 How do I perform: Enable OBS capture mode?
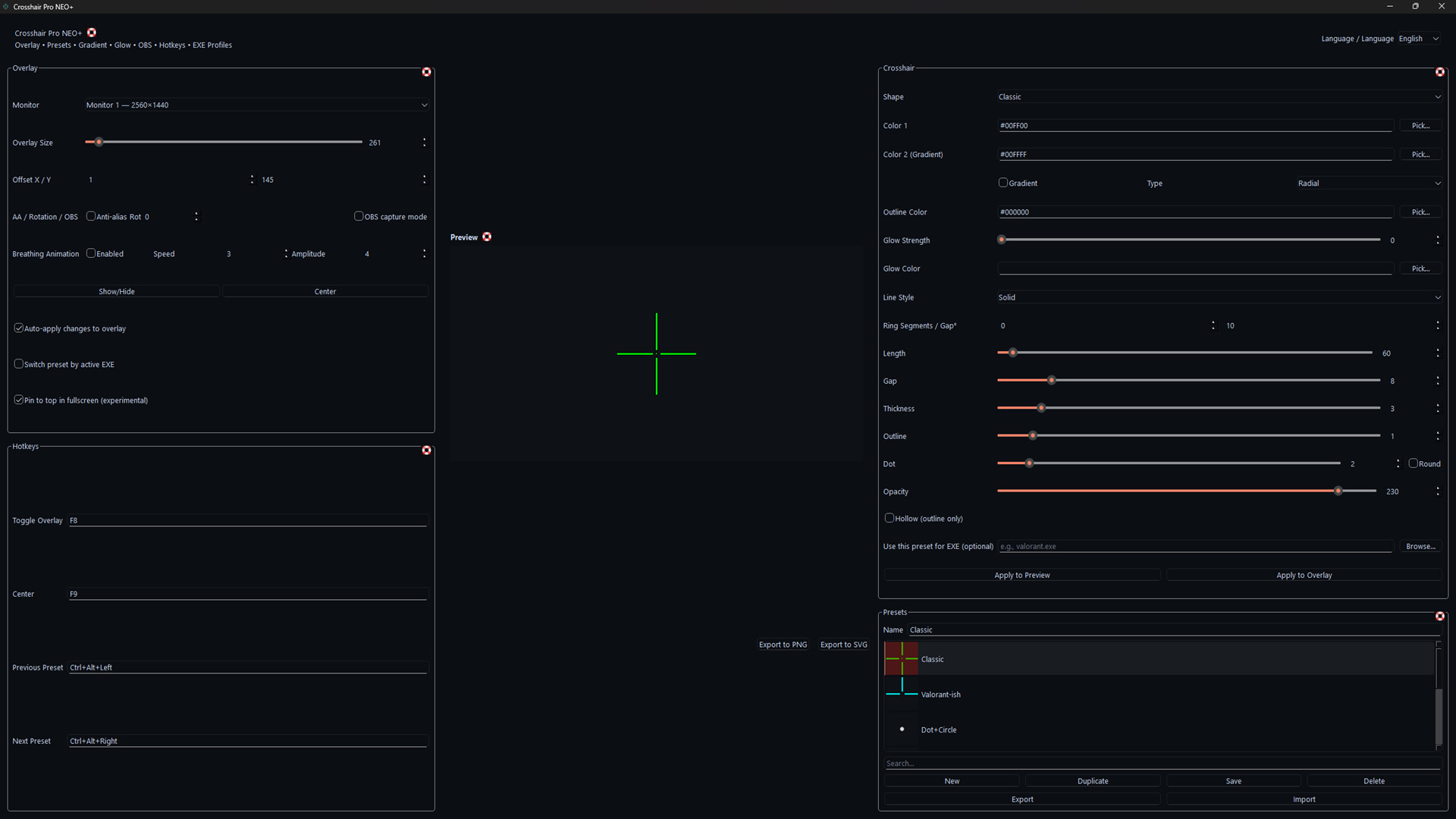359,215
